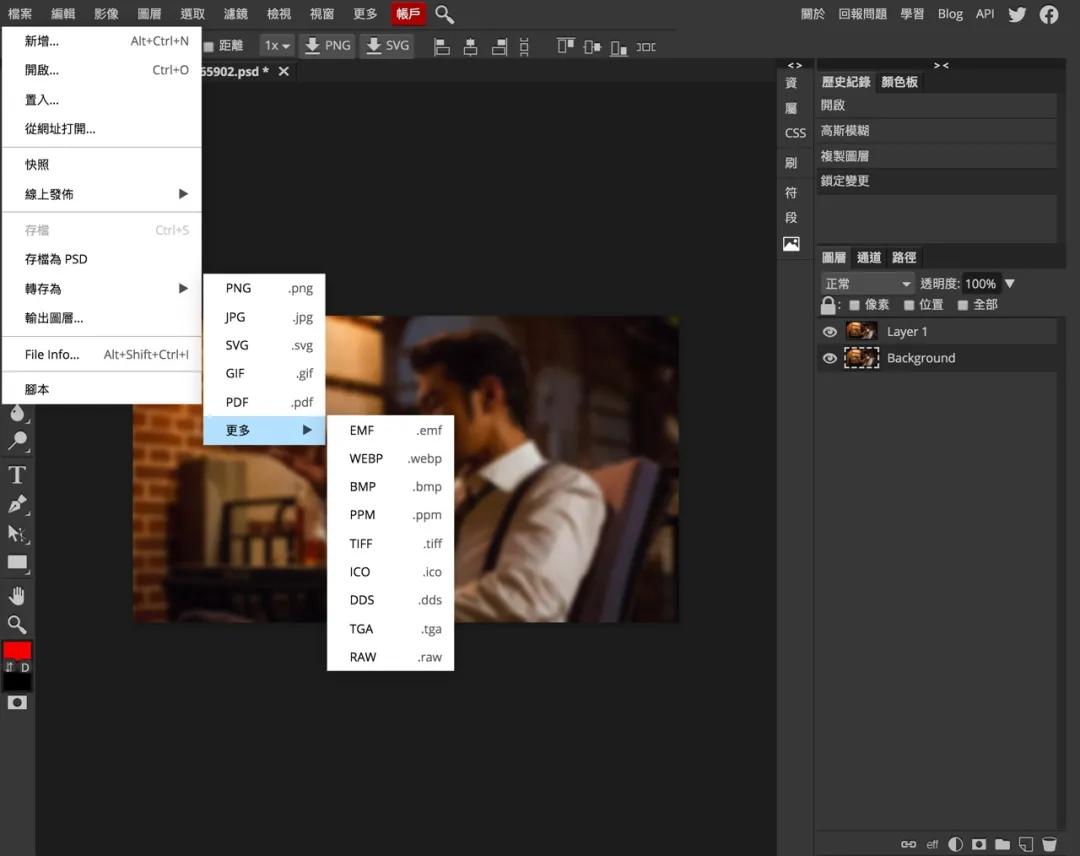This screenshot has width=1080, height=856.
Task: Select the Rectangle shape tool
Action: pyautogui.click(x=16, y=563)
